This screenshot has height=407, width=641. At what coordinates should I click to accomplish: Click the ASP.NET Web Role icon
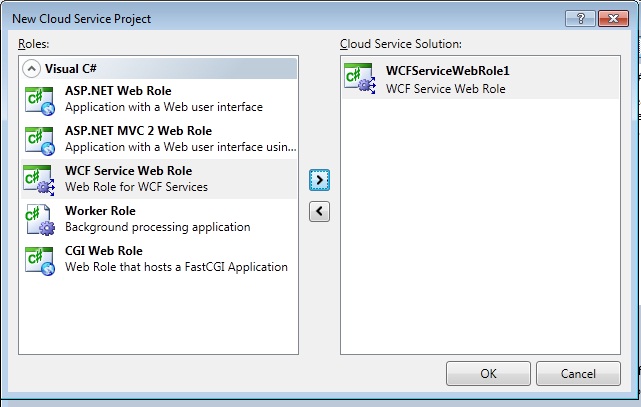(x=39, y=99)
